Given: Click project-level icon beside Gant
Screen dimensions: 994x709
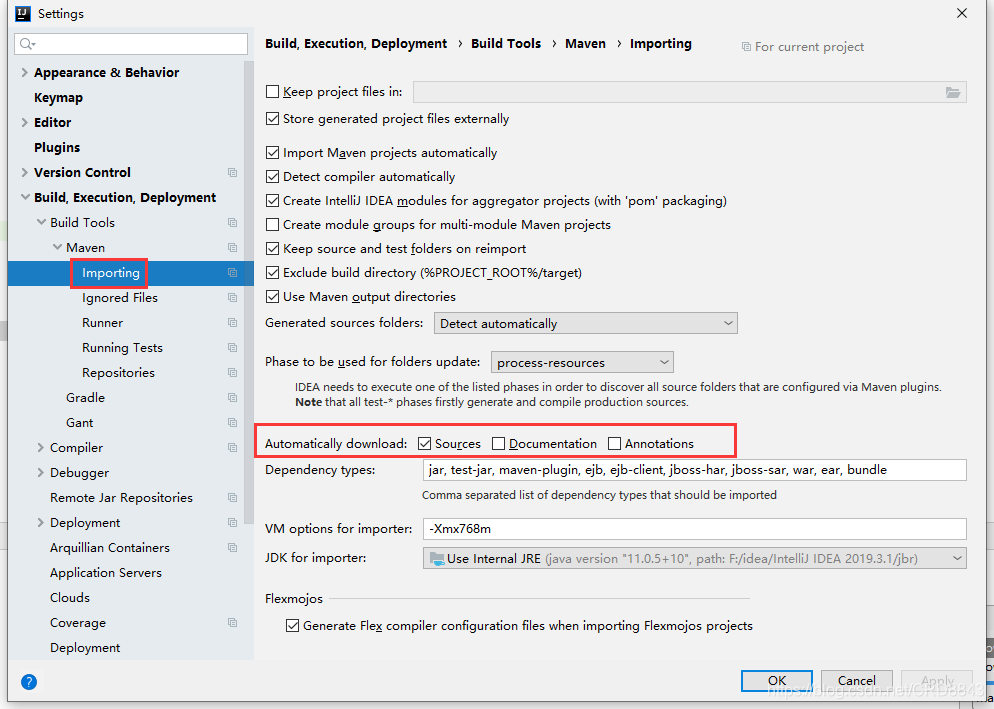Looking at the screenshot, I should (x=233, y=423).
